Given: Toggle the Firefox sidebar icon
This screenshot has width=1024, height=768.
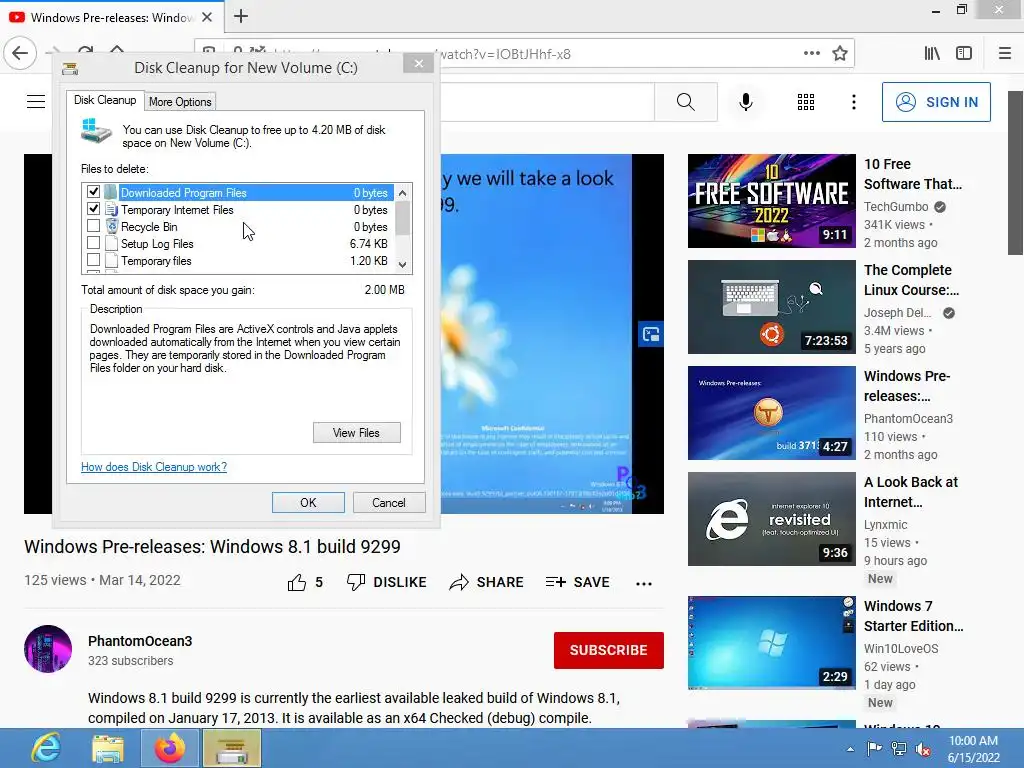Looking at the screenshot, I should coord(964,54).
